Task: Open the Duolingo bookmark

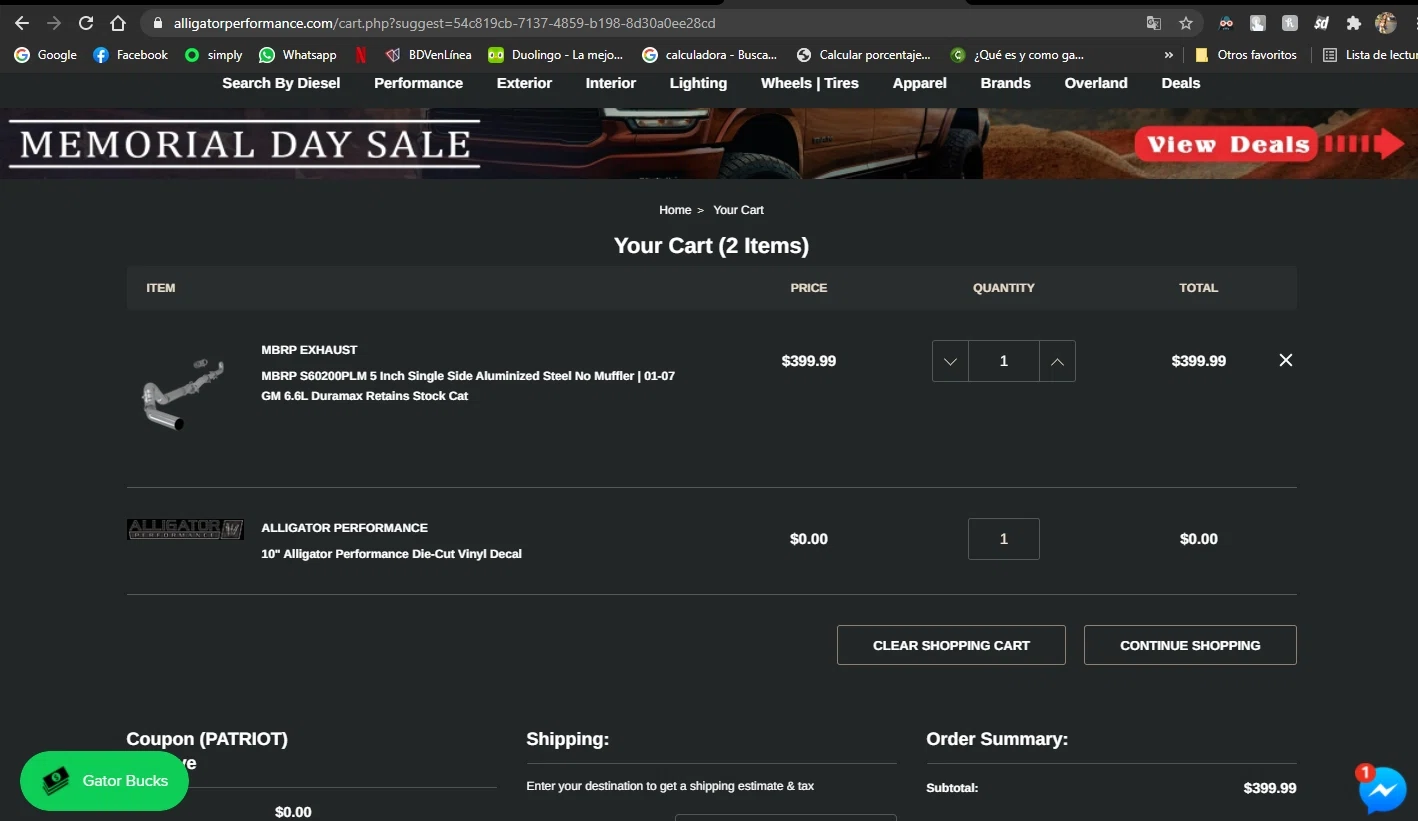Action: [x=555, y=55]
